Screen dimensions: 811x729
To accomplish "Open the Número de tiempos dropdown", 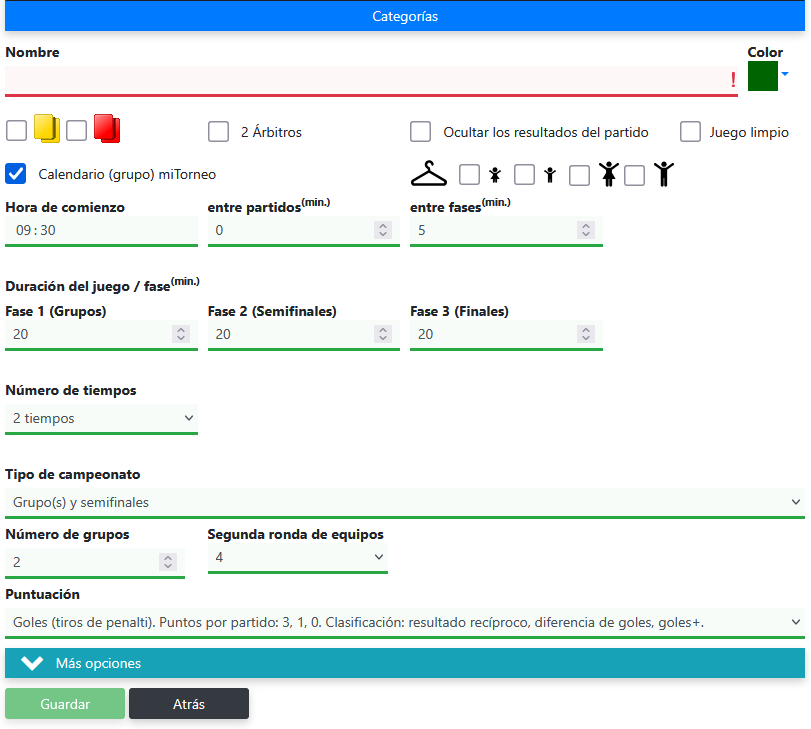I will [x=101, y=419].
